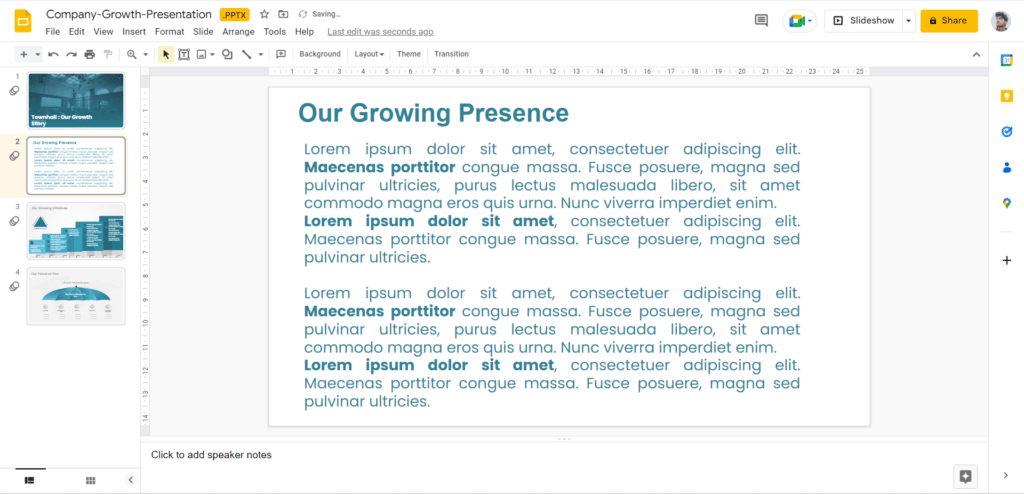Viewport: 1024px width, 494px height.
Task: Open the Help menu
Action: pyautogui.click(x=304, y=31)
